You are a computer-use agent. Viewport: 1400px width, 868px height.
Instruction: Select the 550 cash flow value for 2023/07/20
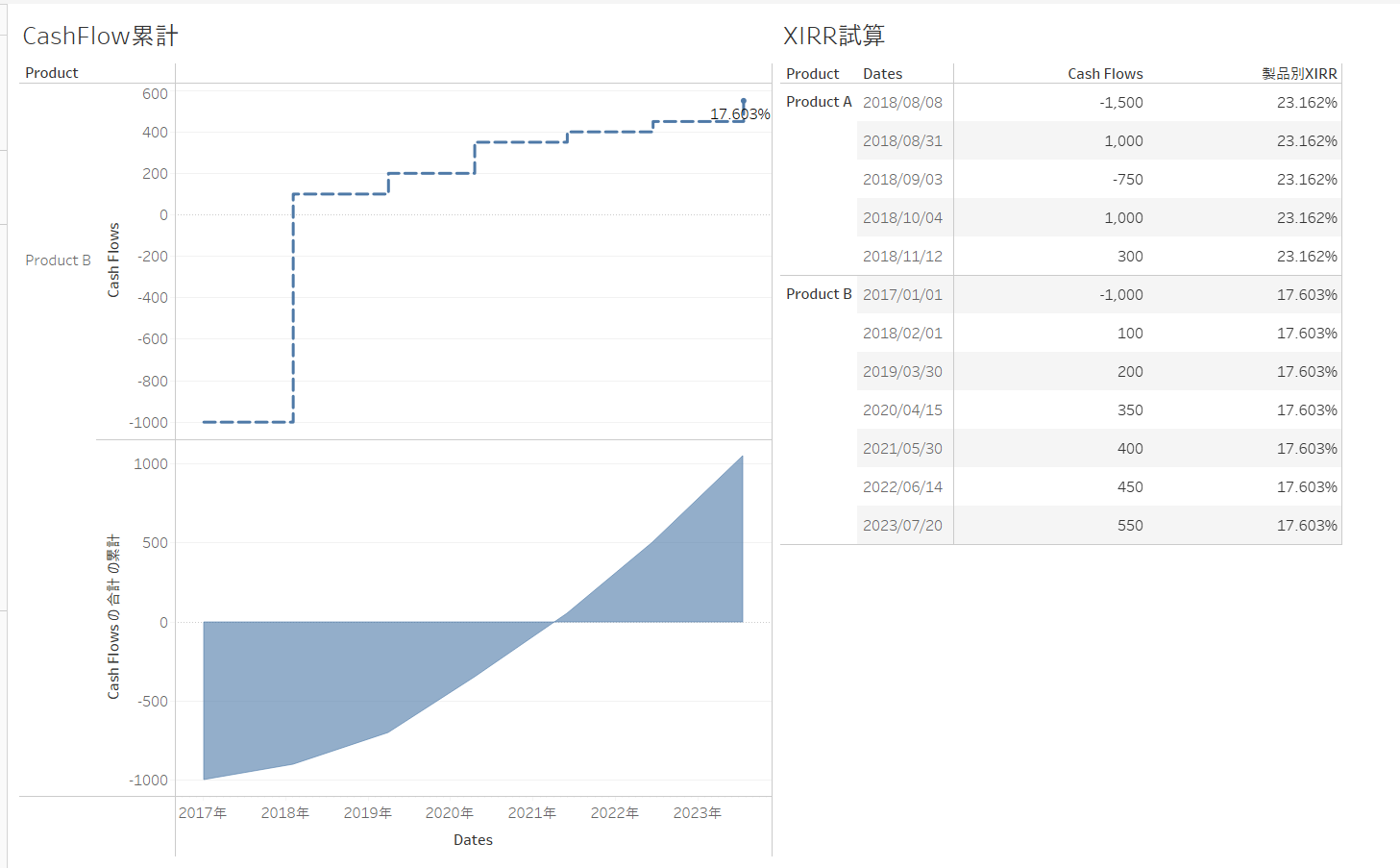click(1129, 525)
